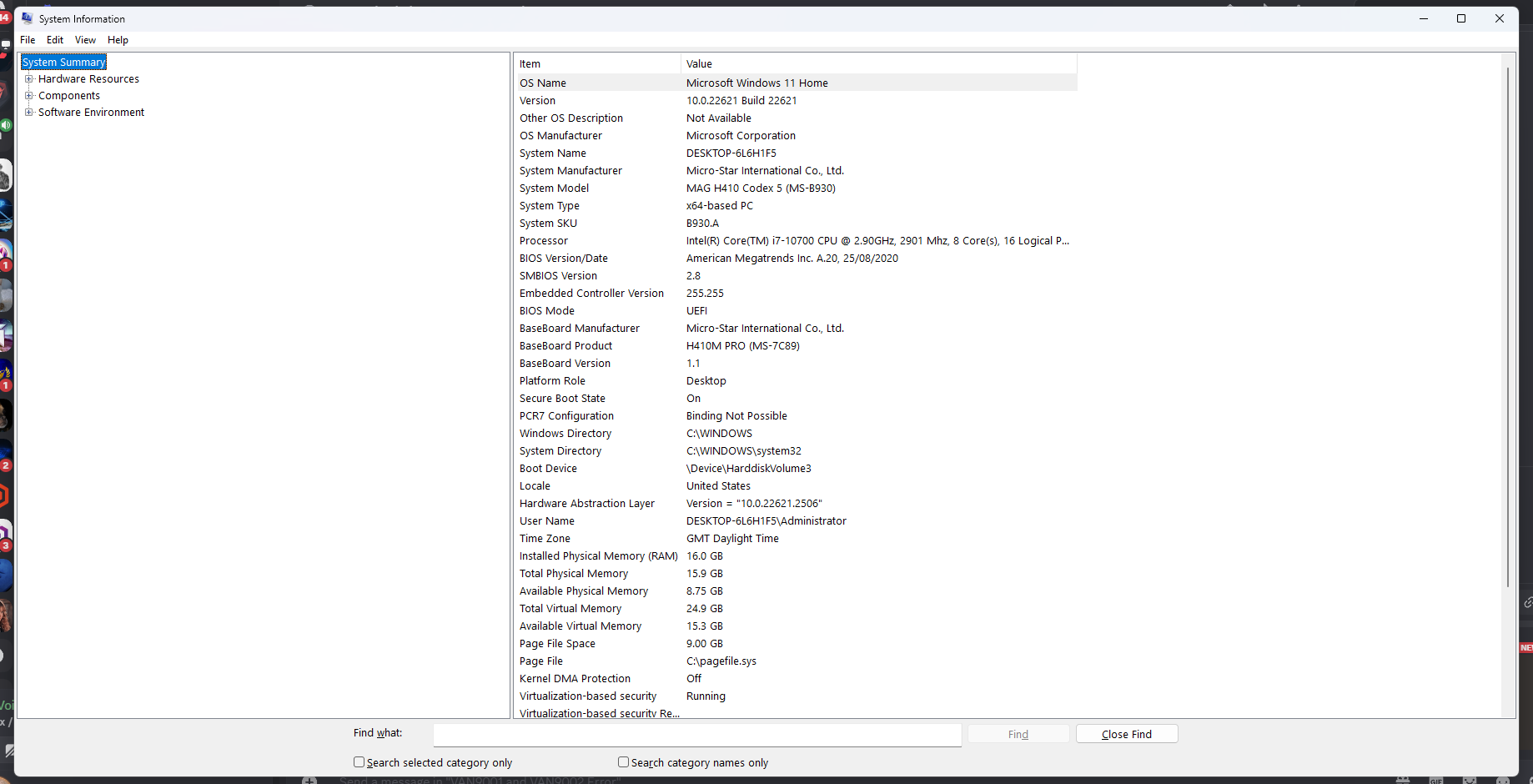This screenshot has height=784, width=1533.
Task: Click the Virtualization-based security value Running
Action: click(706, 696)
